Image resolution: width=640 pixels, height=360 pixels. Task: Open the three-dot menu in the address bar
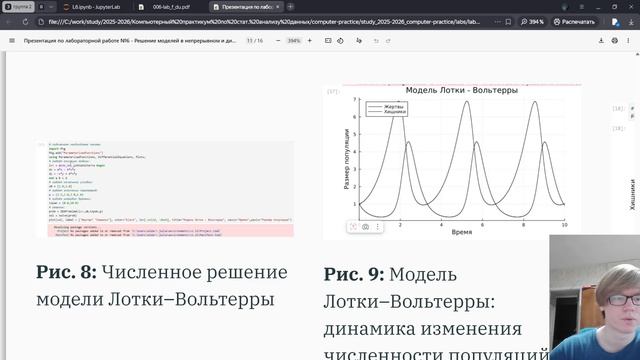tap(497, 22)
